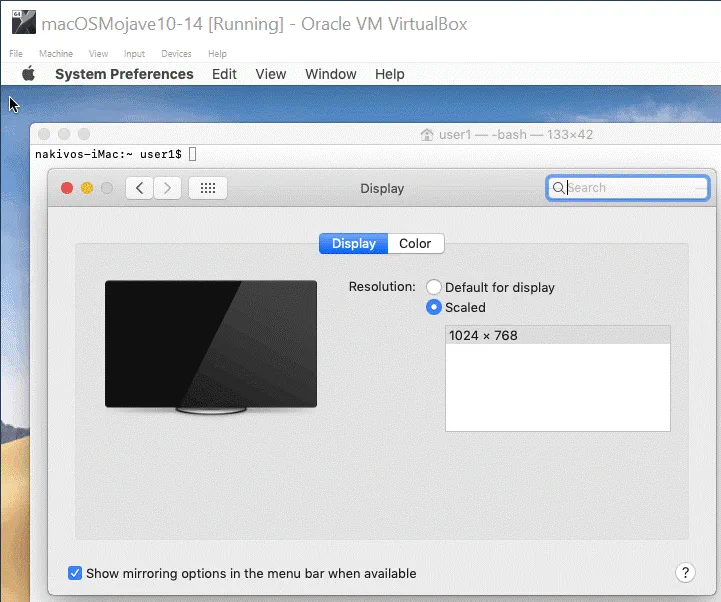The image size is (721, 602).
Task: Open the View menu in macOS bar
Action: point(270,74)
